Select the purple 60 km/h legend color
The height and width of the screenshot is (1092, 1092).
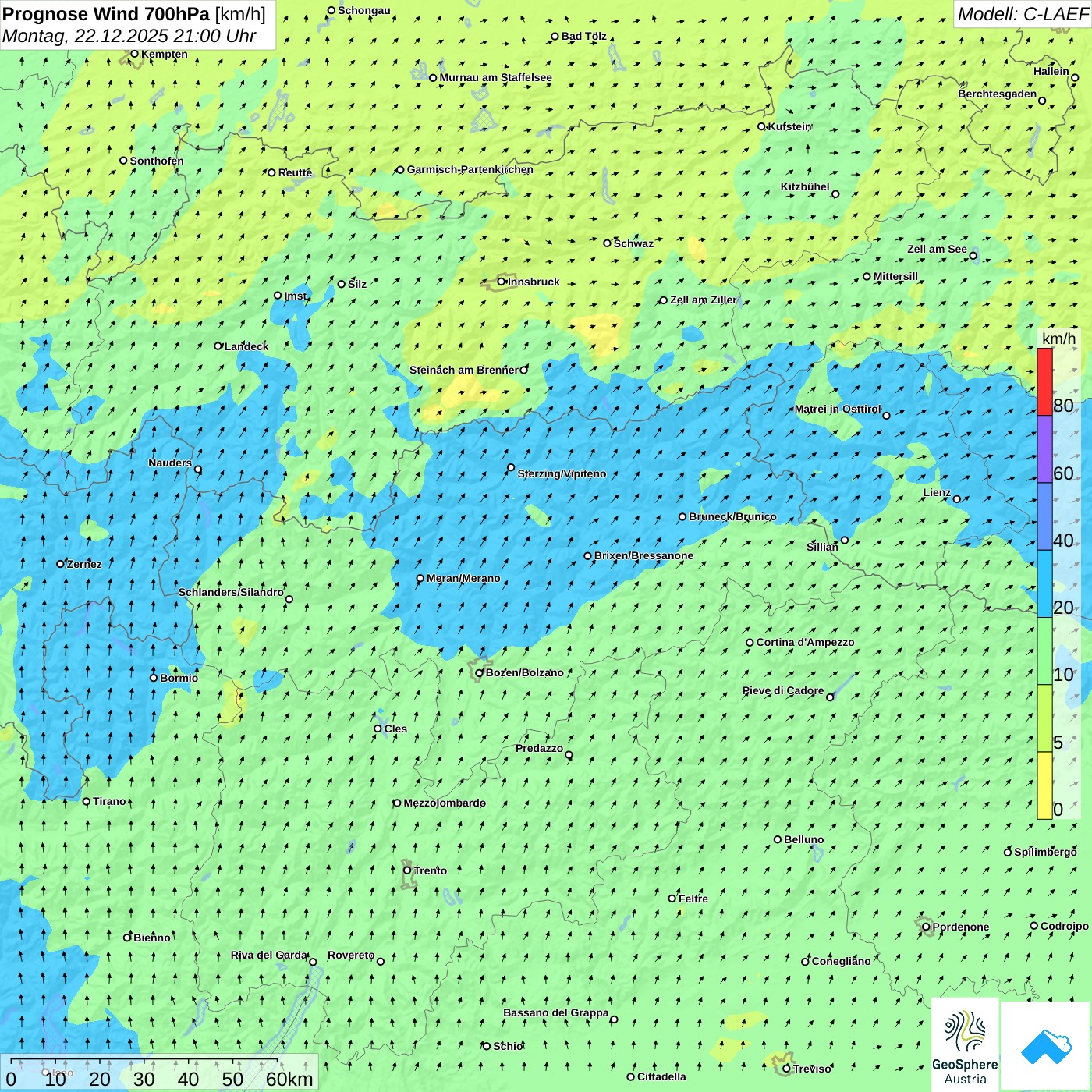coord(1044,449)
